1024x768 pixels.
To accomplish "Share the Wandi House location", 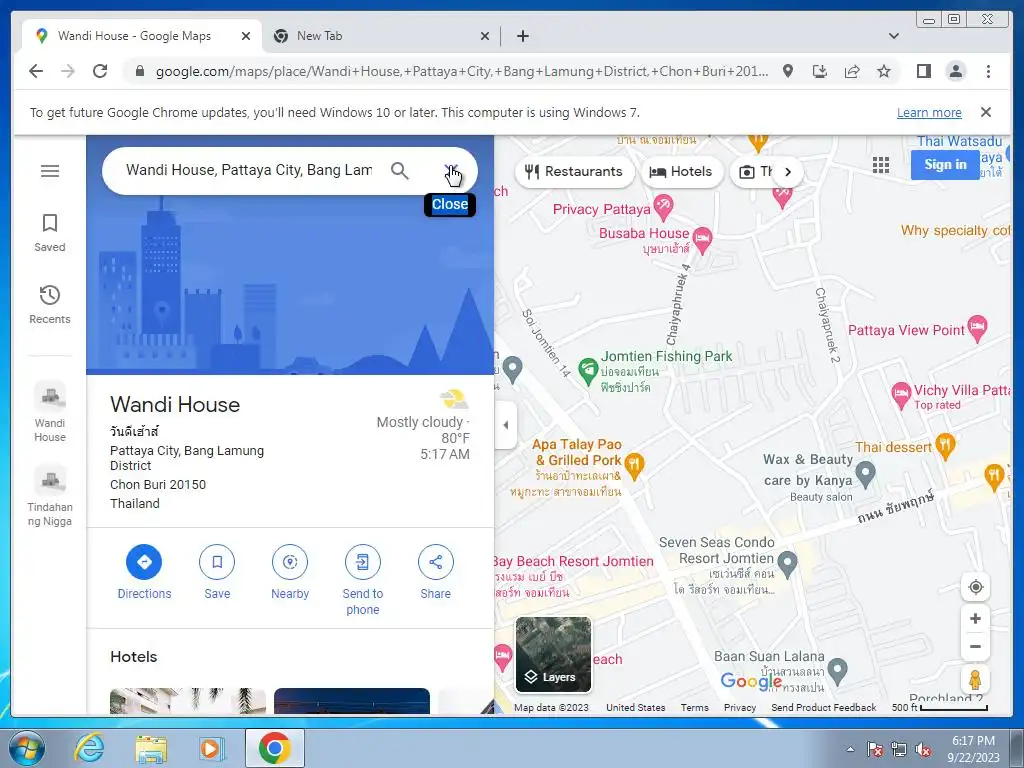I will tap(436, 573).
